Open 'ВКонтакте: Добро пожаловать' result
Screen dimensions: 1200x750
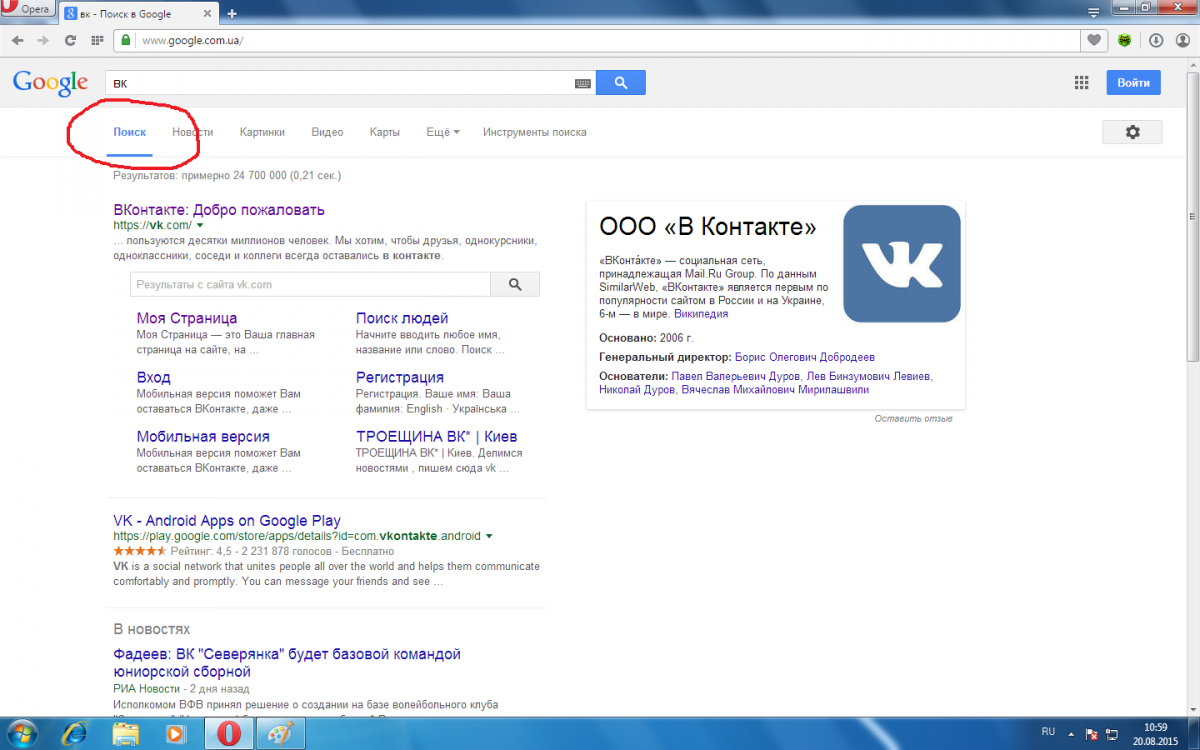tap(219, 210)
